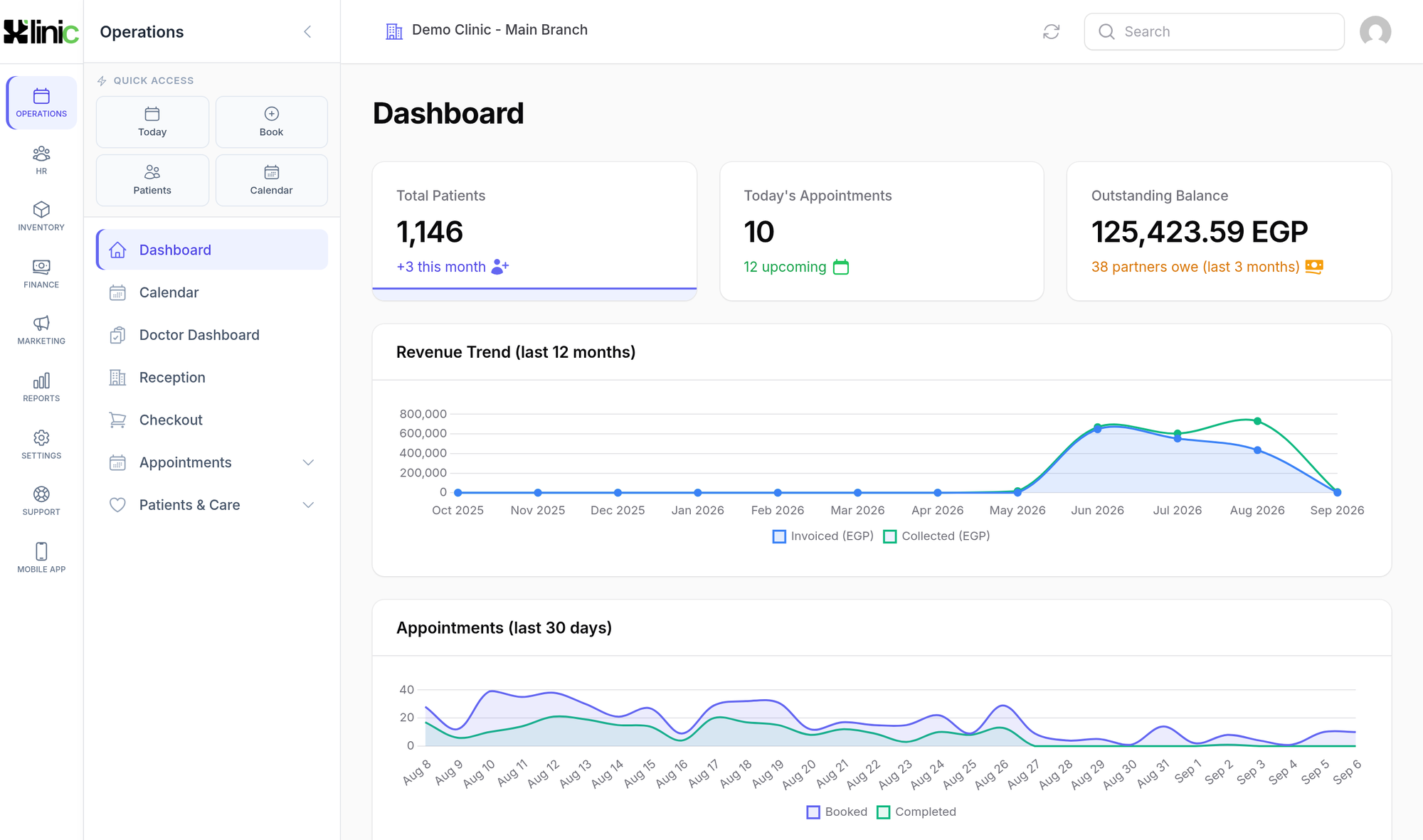Click the Aug 2026 Collected data point
The image size is (1423, 840).
tap(1257, 421)
